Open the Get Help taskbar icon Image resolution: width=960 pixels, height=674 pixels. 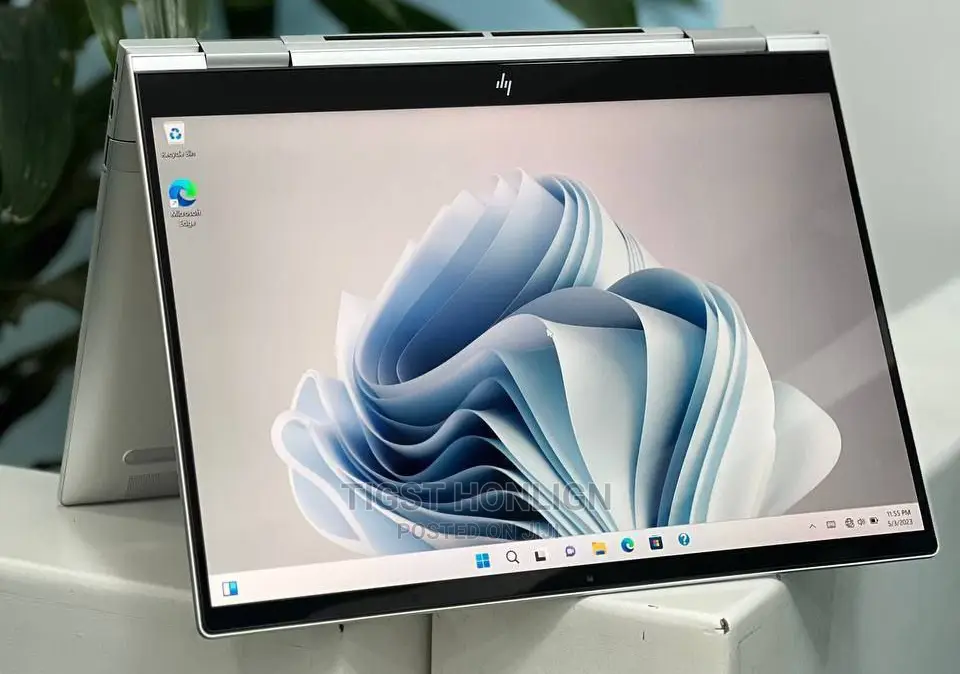(x=684, y=540)
